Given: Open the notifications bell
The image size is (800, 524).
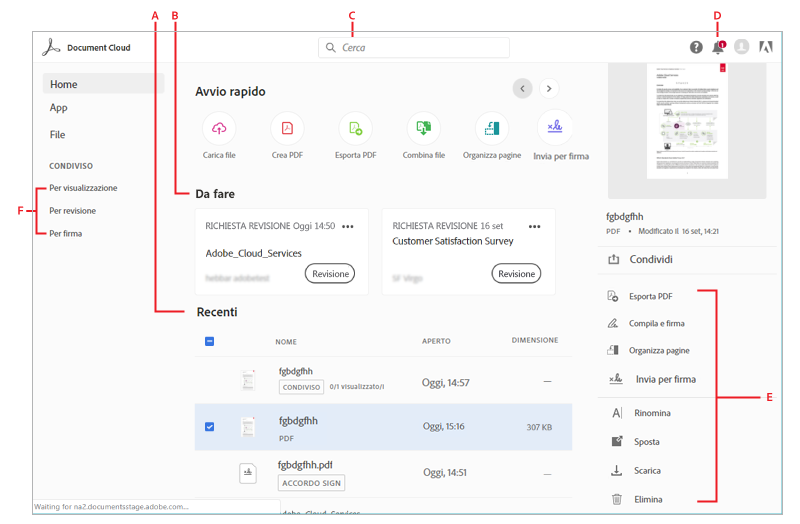Looking at the screenshot, I should click(718, 47).
